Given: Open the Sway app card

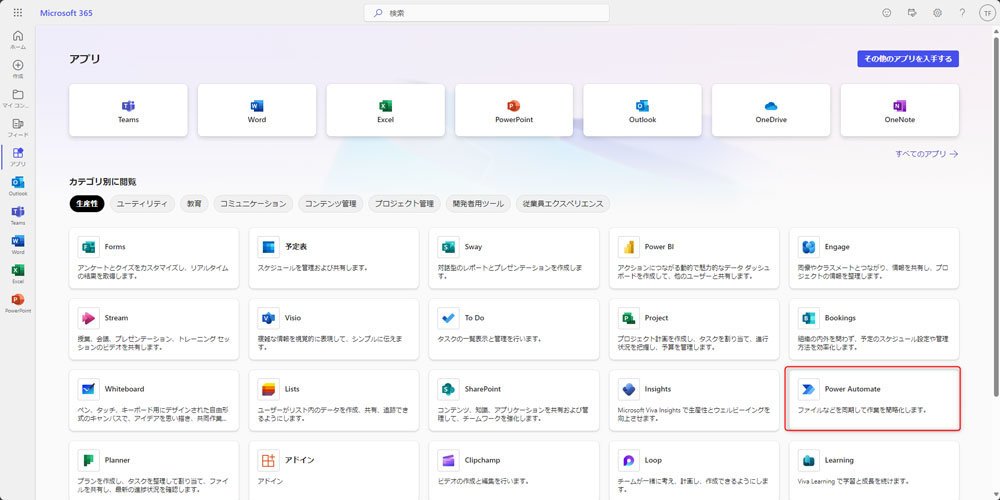Looking at the screenshot, I should [x=514, y=258].
